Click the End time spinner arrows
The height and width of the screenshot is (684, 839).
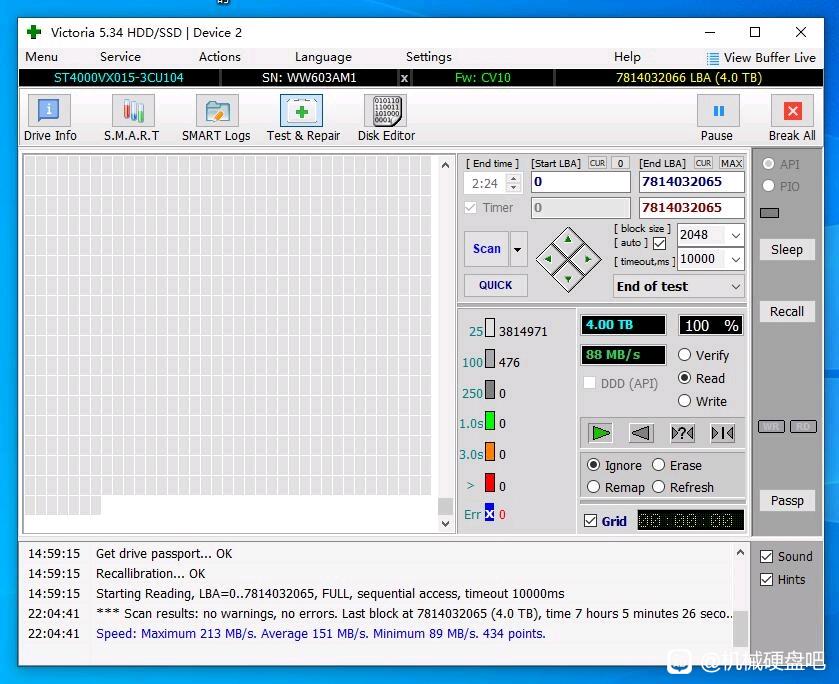point(513,184)
